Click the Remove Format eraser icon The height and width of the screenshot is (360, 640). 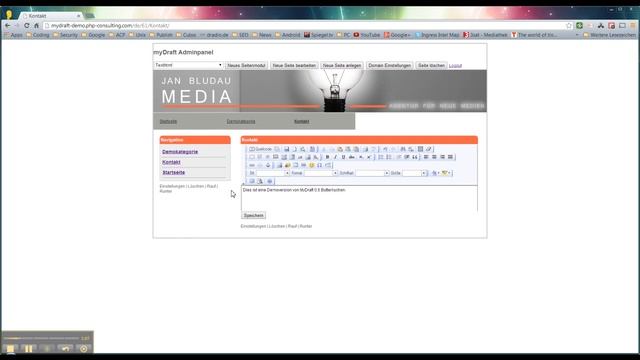[x=429, y=149]
